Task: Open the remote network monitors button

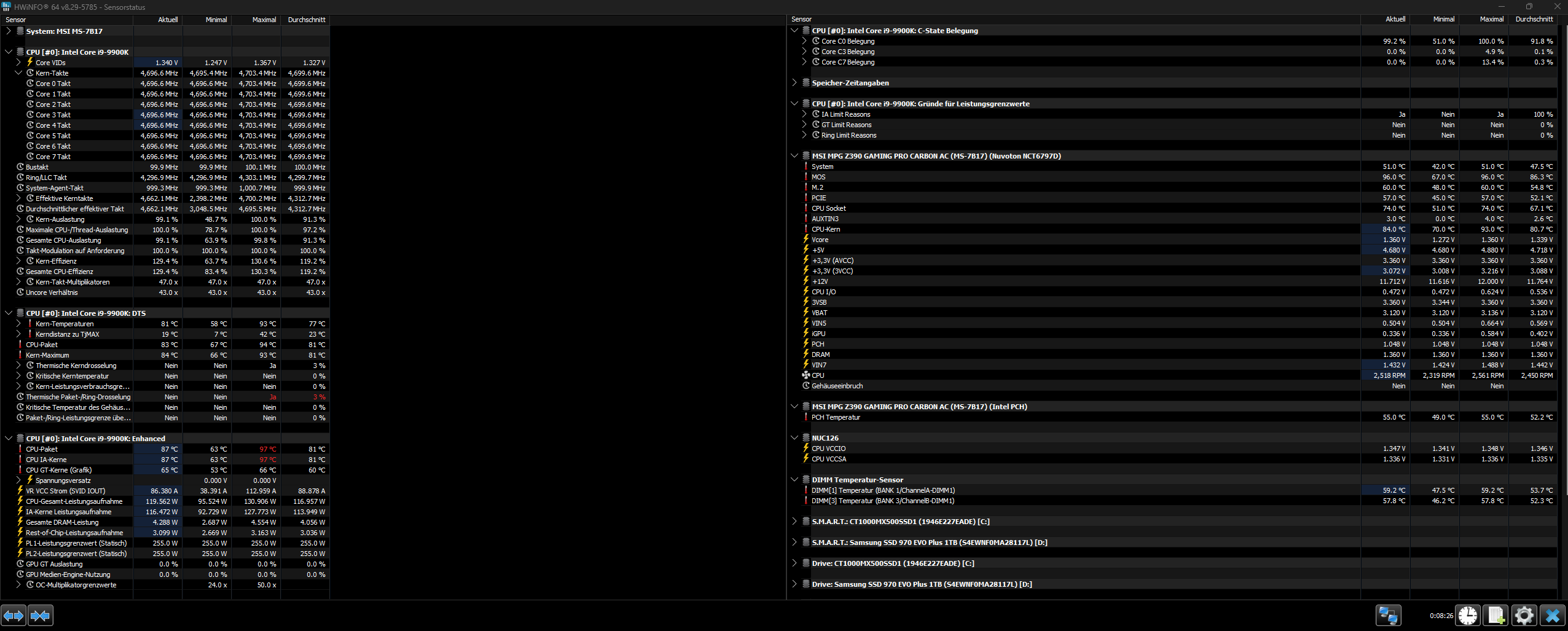Action: [x=1388, y=615]
